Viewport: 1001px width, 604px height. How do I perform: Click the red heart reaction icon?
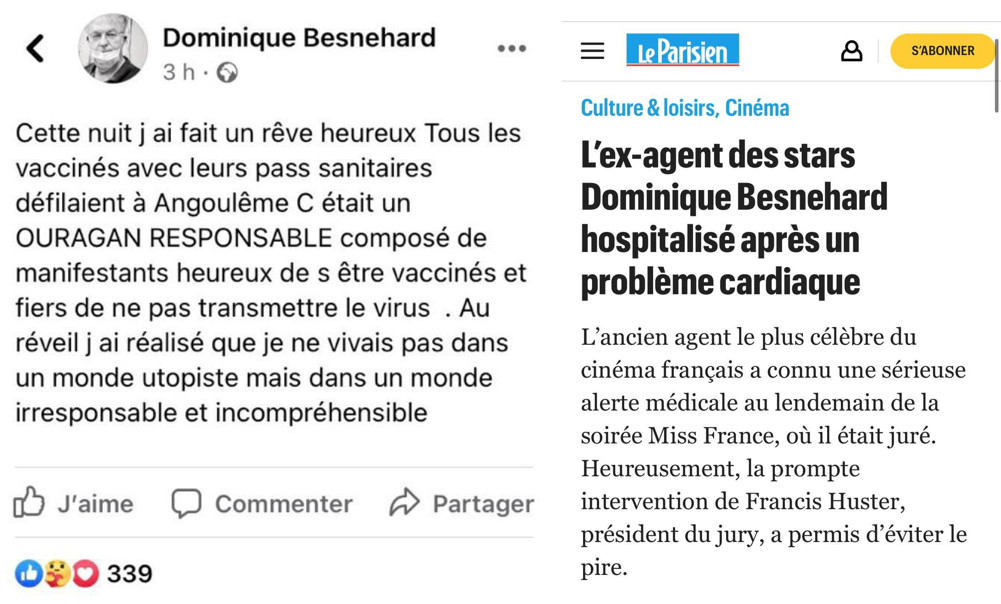86,573
